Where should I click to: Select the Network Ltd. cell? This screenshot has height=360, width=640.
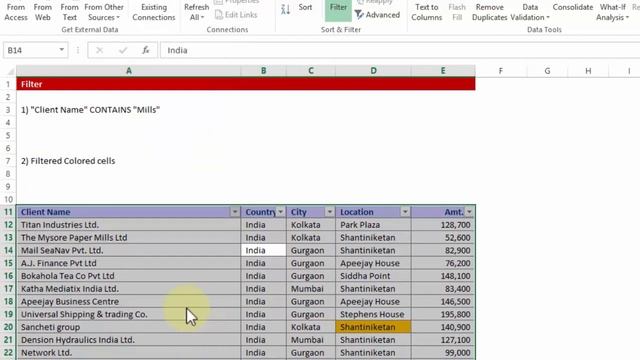pyautogui.click(x=129, y=353)
